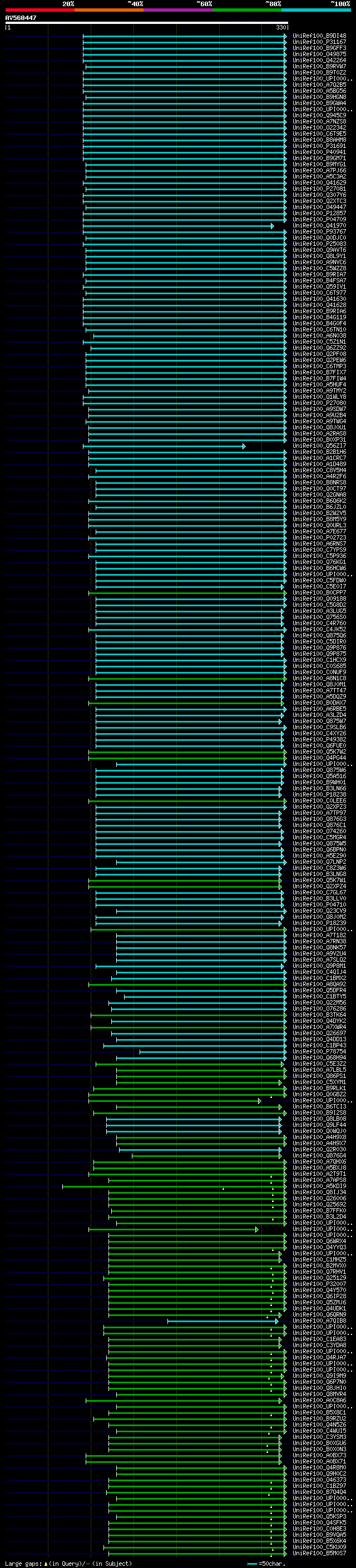Select the UniRef100_P18238 label
The width and height of the screenshot is (356, 1568).
(x=319, y=794)
